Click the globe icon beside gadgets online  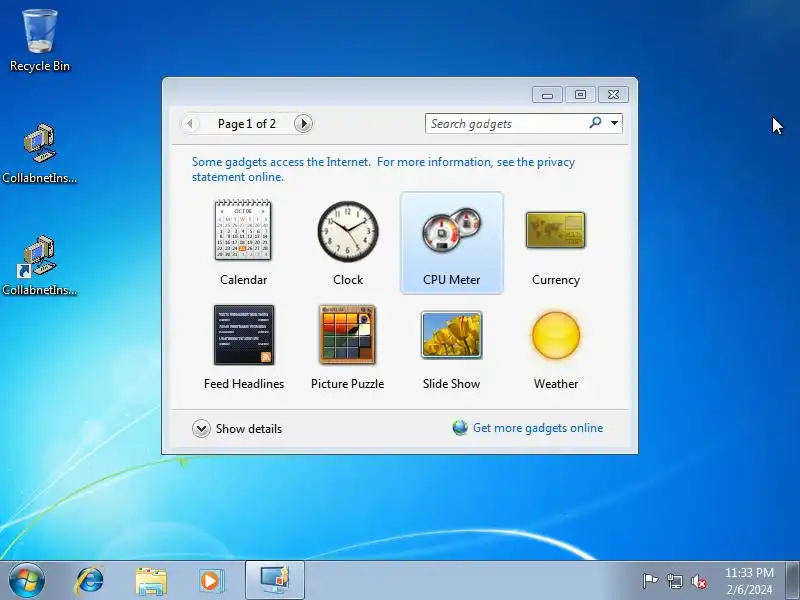click(460, 428)
